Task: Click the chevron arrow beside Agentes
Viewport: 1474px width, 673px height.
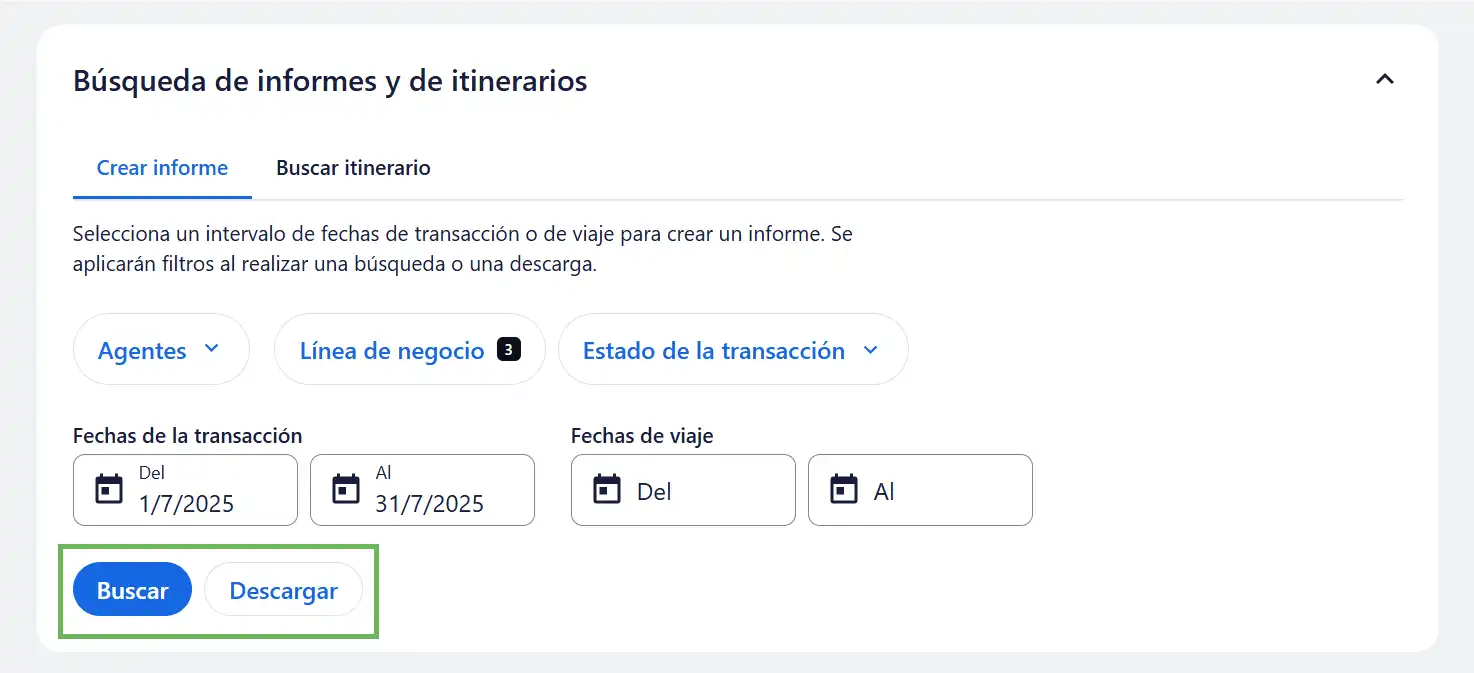Action: click(x=211, y=349)
